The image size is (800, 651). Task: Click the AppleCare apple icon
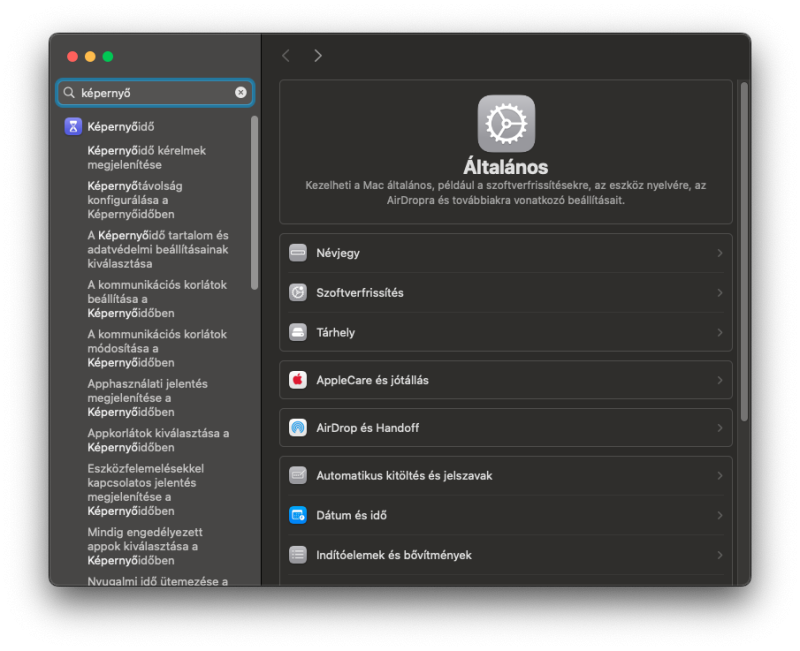pos(298,380)
